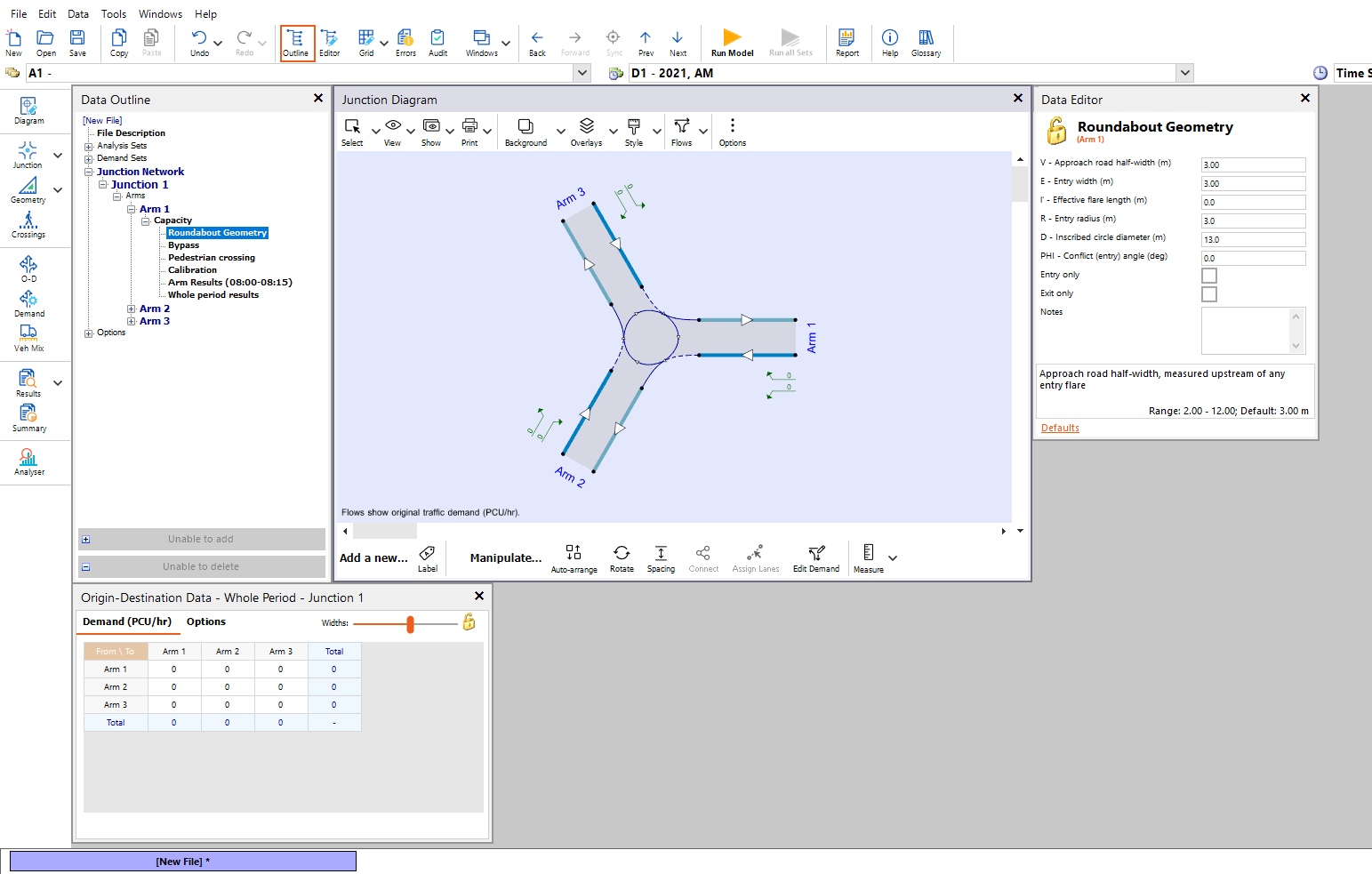
Task: Open the Errors list icon
Action: [405, 37]
